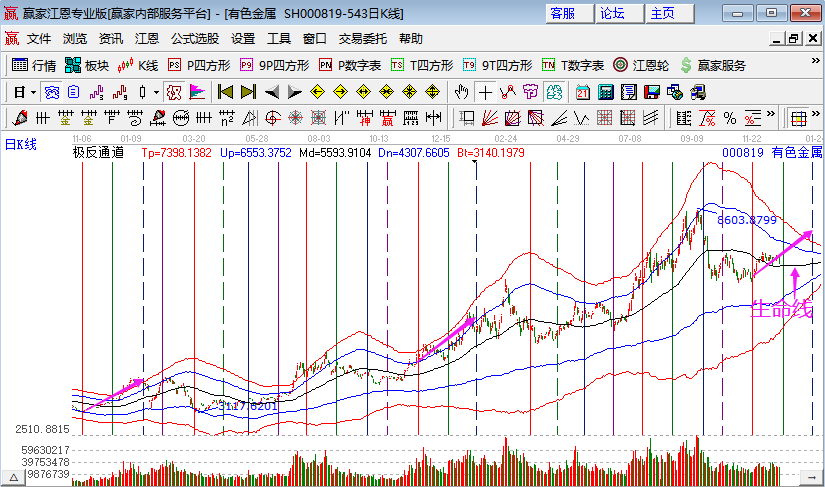Open 赢家服务 with the dollar icon
Image resolution: width=825 pixels, height=487 pixels.
pos(712,65)
